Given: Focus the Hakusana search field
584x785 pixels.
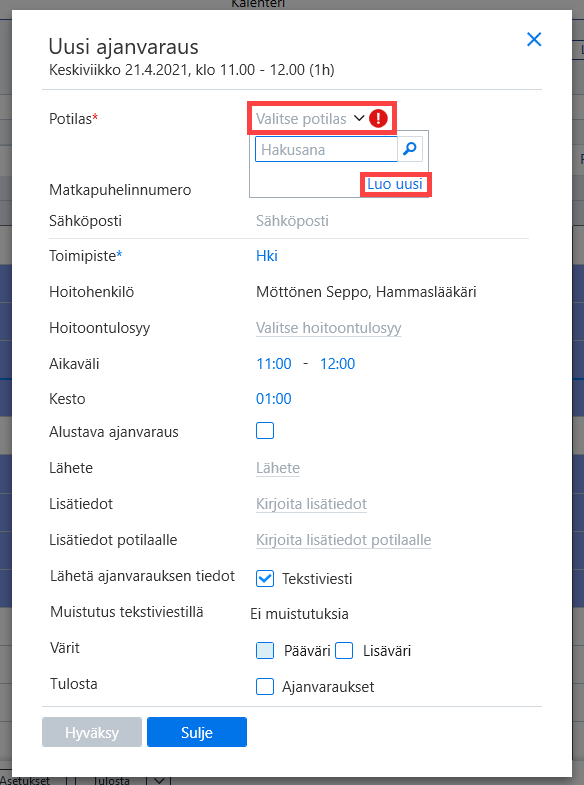Looking at the screenshot, I should [x=326, y=149].
